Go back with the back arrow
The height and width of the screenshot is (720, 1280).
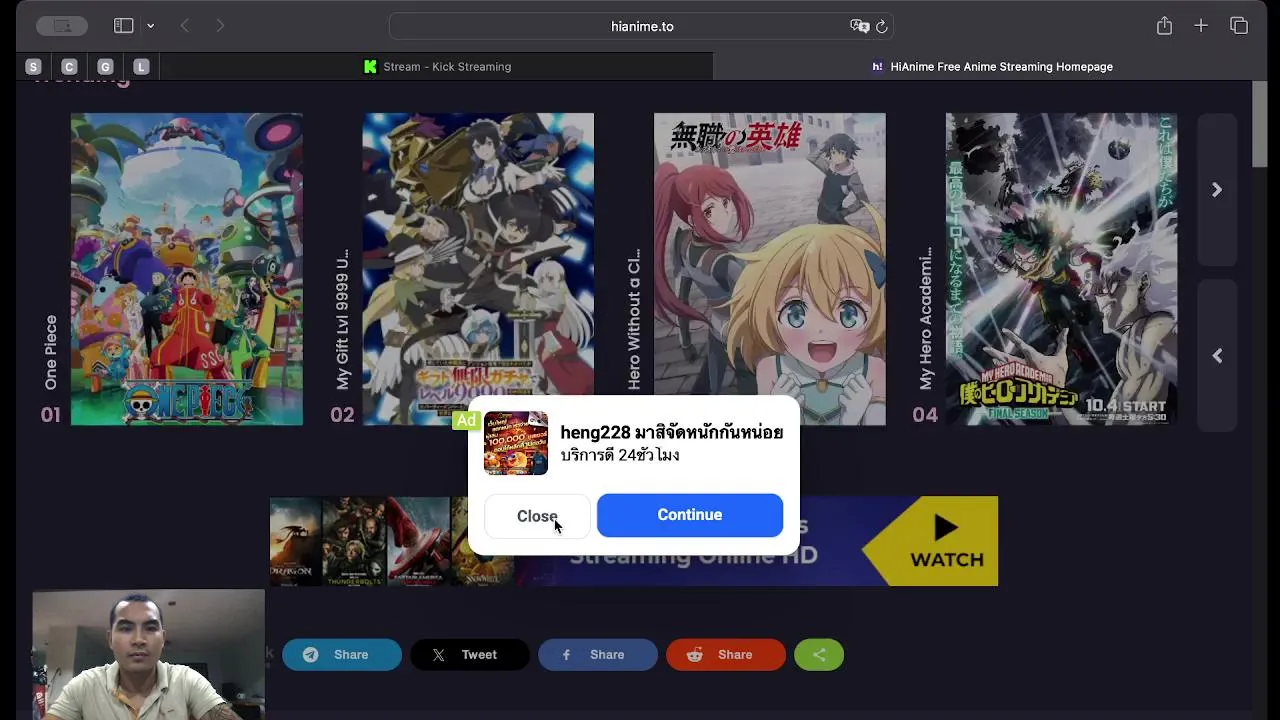pos(185,26)
